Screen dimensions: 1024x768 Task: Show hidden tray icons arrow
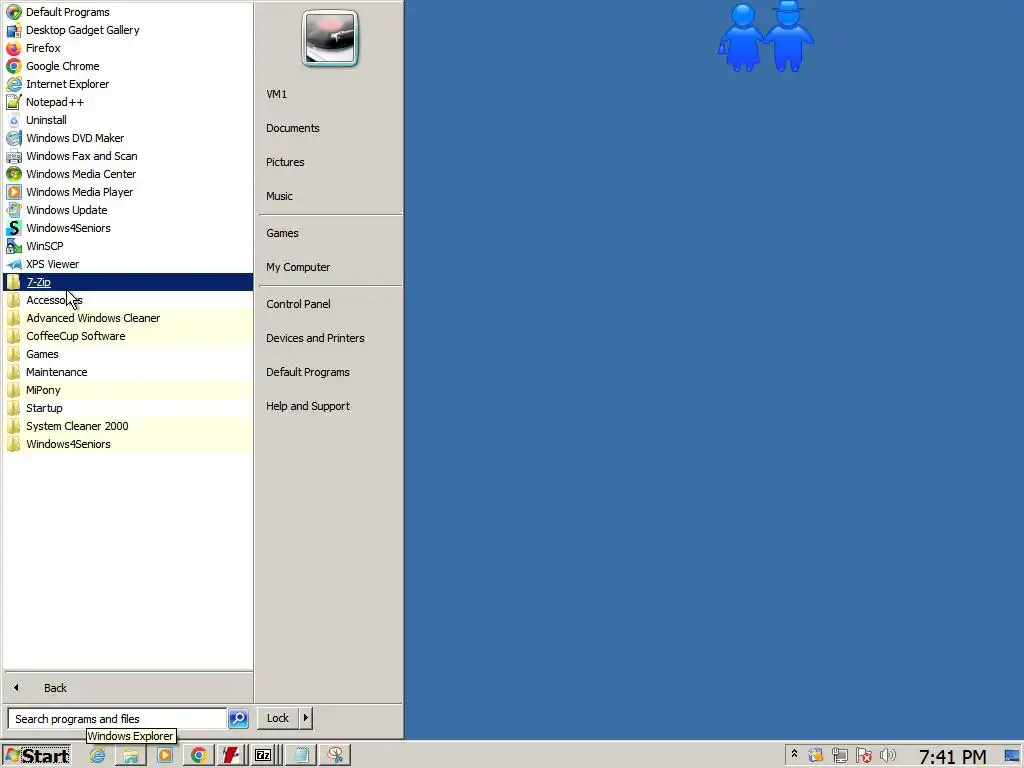[x=794, y=754]
